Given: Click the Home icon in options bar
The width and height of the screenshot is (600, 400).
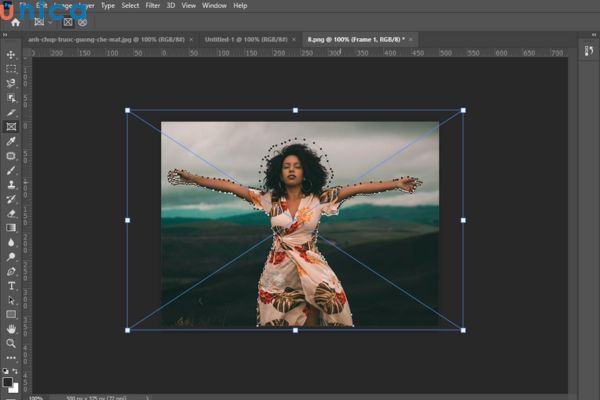Looking at the screenshot, I should tap(14, 21).
